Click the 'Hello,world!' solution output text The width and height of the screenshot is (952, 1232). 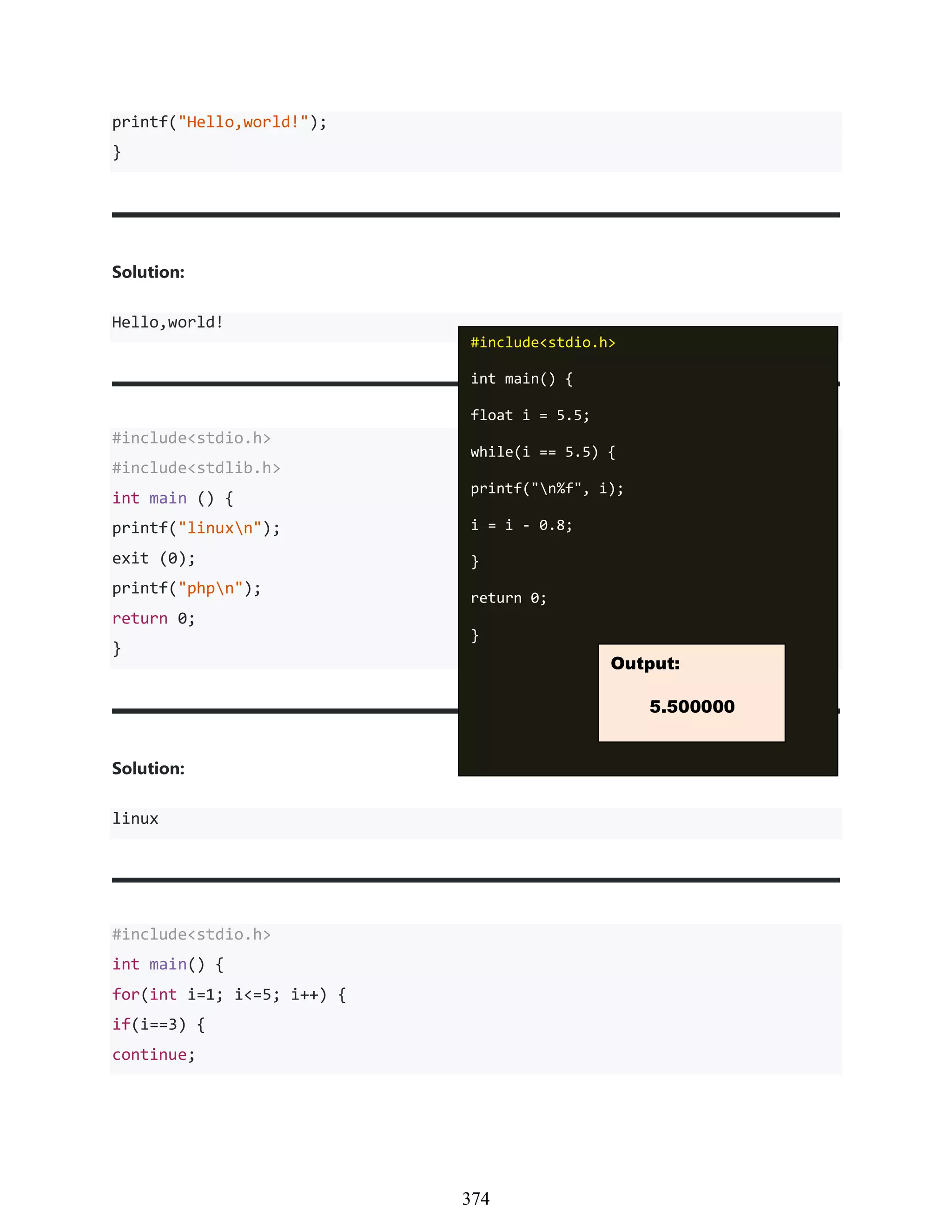(167, 322)
